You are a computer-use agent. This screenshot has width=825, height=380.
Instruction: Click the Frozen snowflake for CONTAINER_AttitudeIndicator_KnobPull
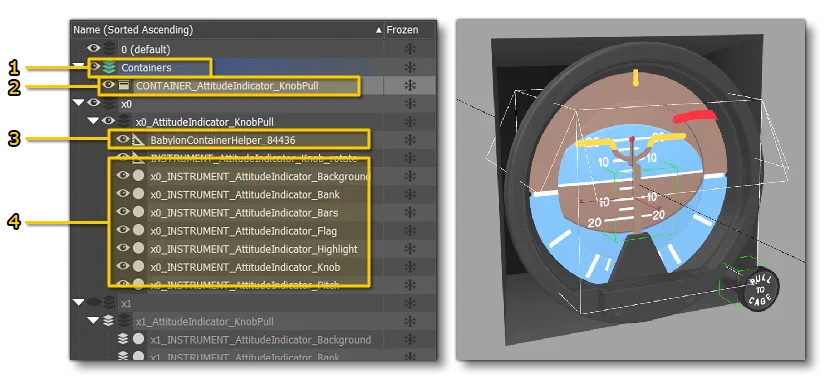pos(410,85)
